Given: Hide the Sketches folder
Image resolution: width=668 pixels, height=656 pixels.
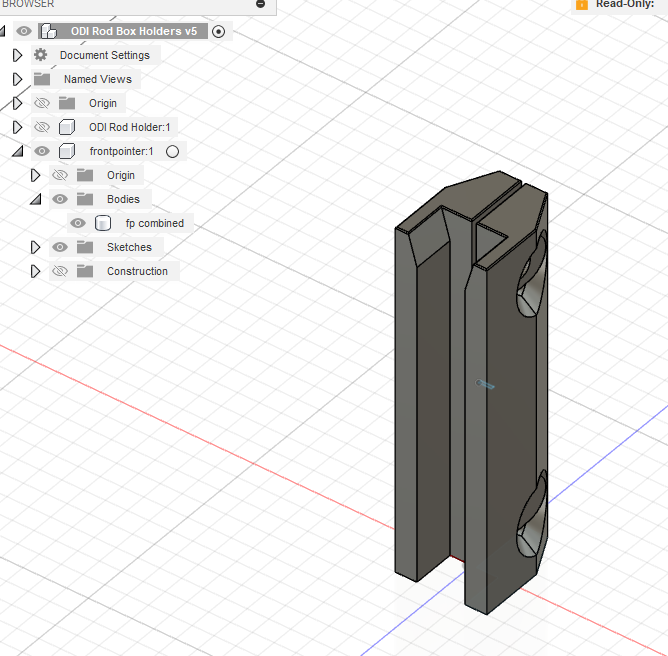Looking at the screenshot, I should click(60, 247).
